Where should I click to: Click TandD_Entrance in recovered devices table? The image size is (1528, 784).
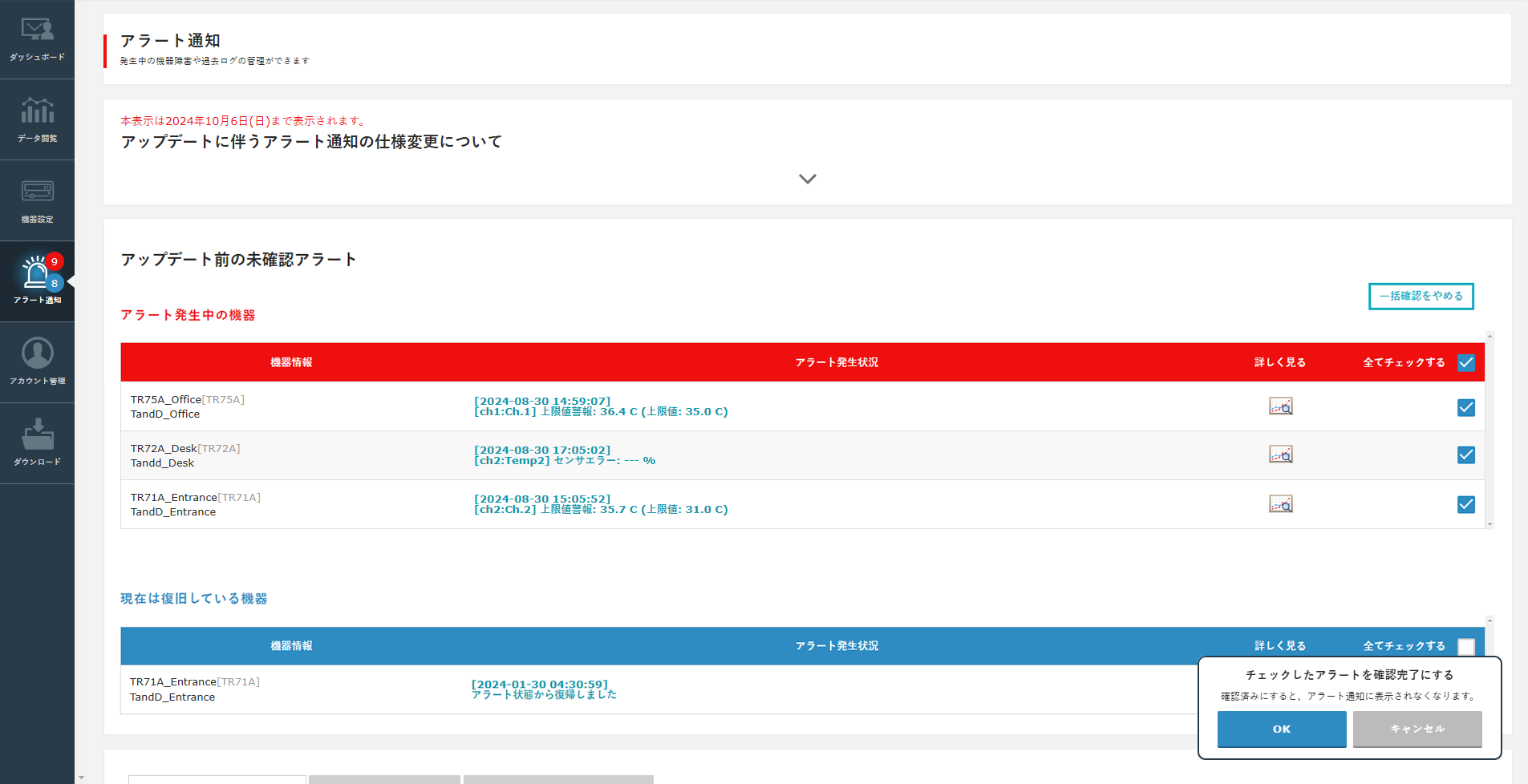click(x=172, y=697)
